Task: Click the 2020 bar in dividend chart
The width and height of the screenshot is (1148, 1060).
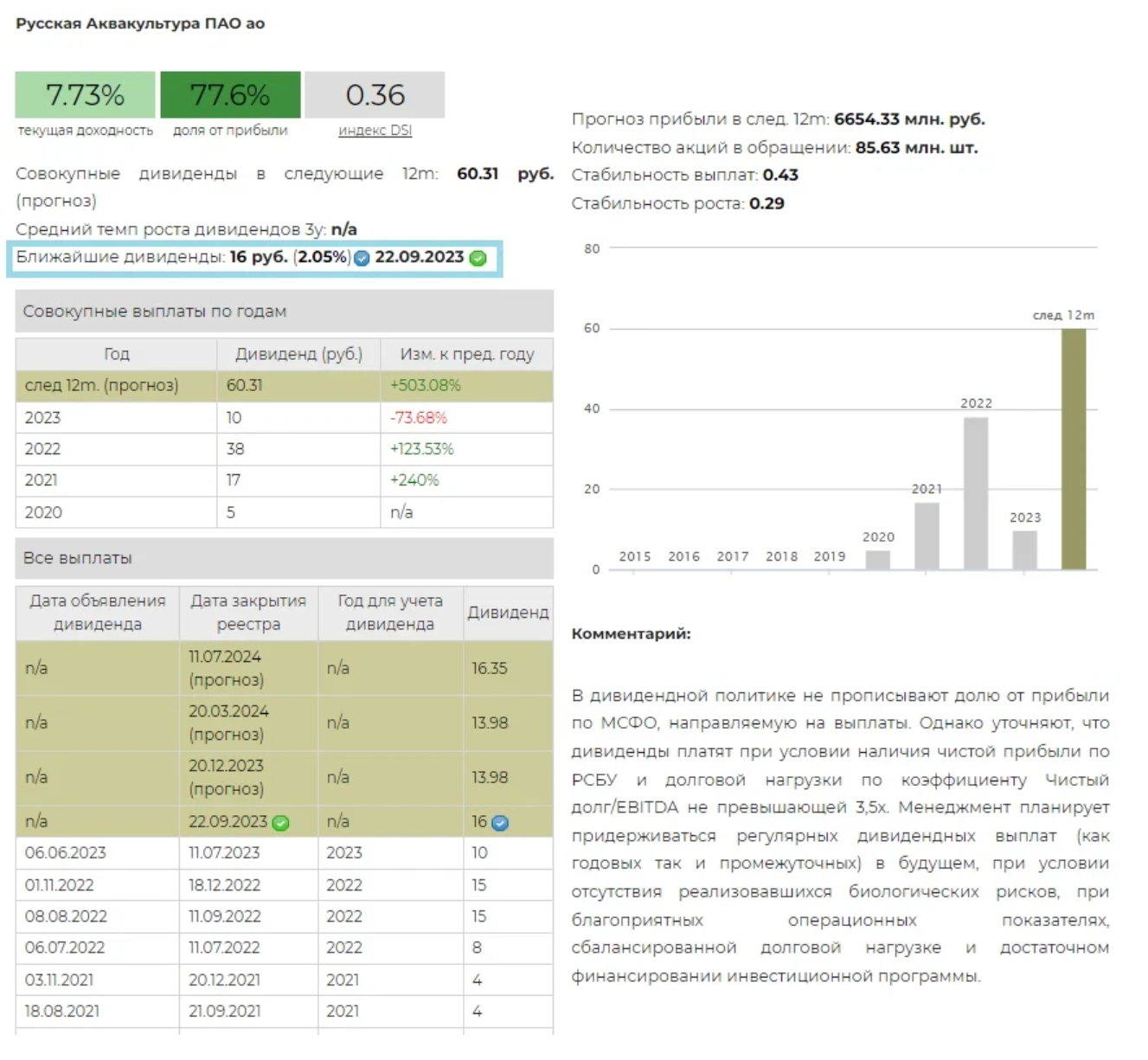Action: (x=878, y=560)
